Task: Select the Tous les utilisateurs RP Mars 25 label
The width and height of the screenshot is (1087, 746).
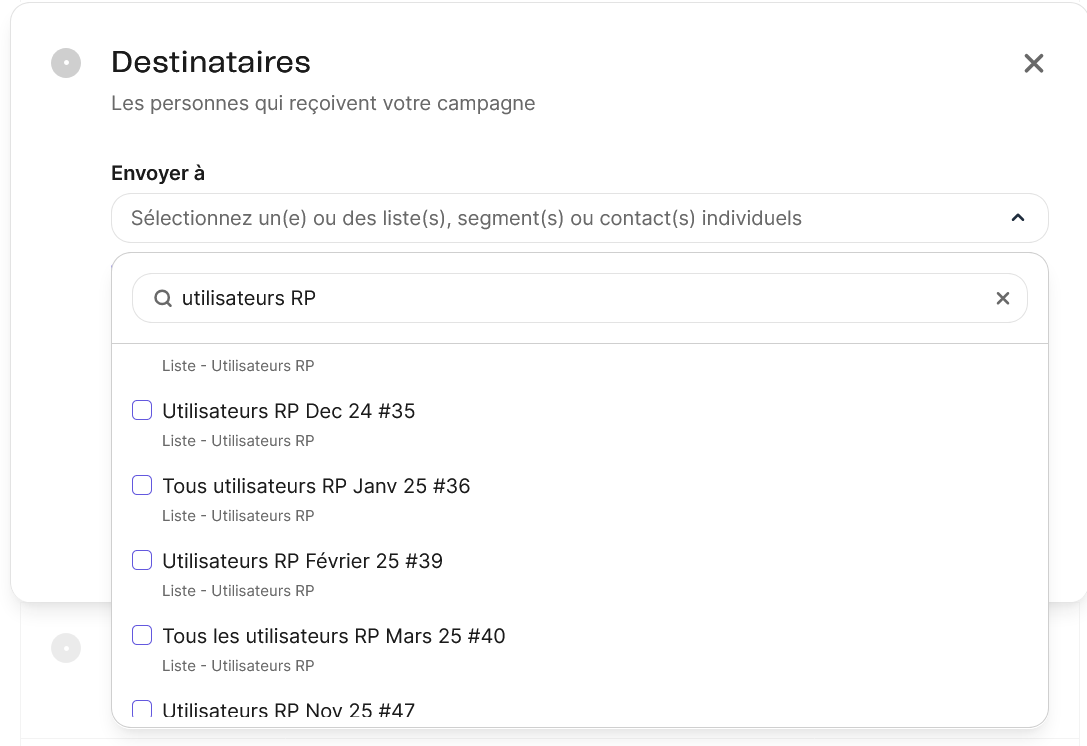Action: [333, 636]
